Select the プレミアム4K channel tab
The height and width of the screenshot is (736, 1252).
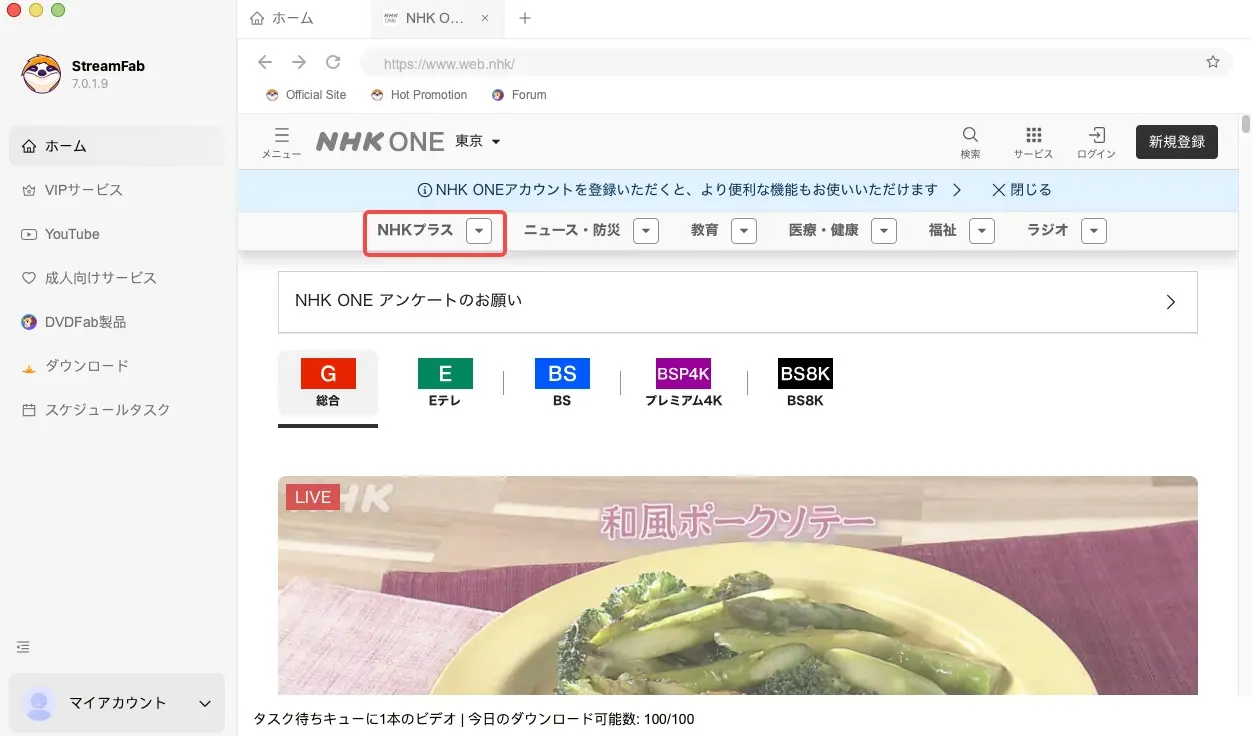683,382
